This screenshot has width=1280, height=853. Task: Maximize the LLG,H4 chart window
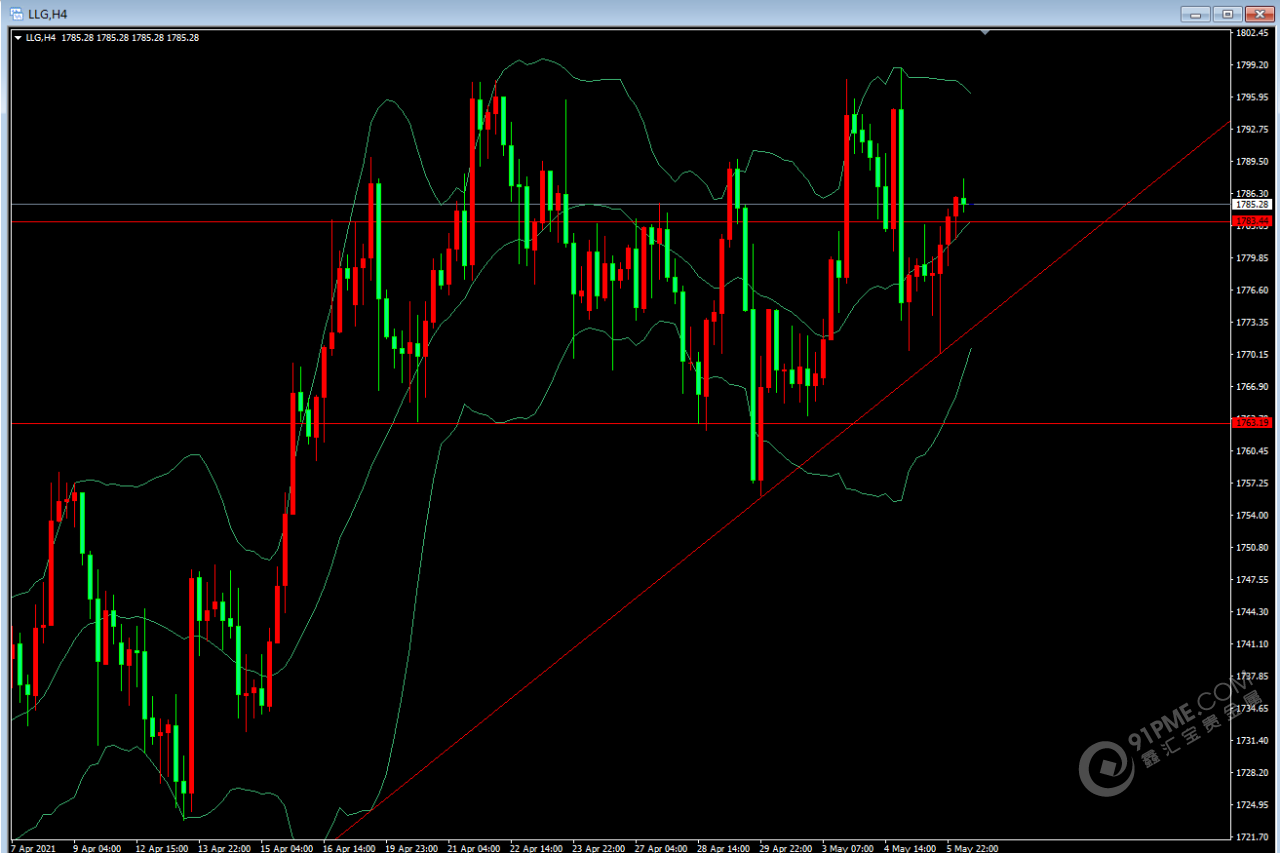tap(1227, 14)
